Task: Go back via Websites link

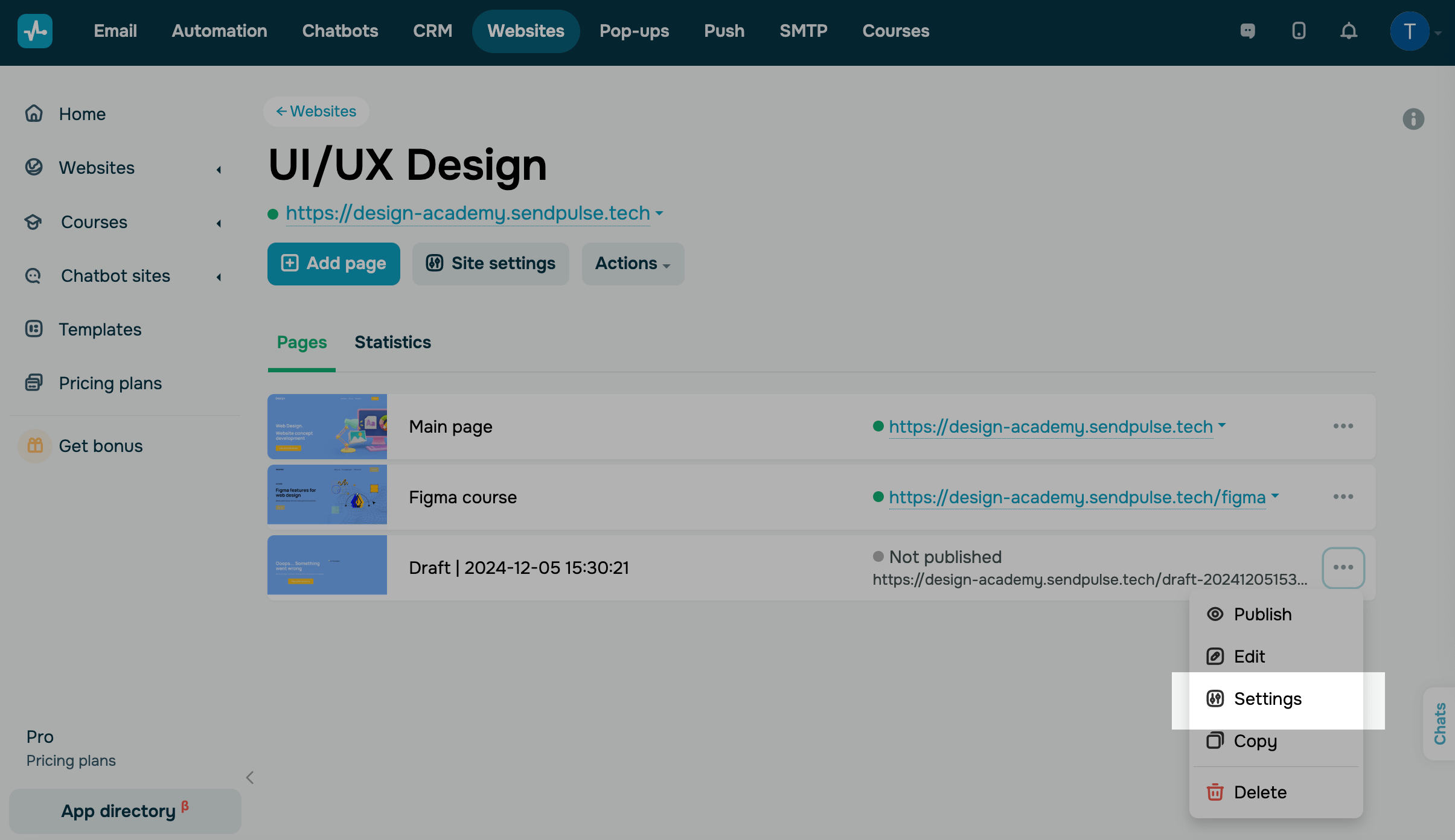Action: coord(316,112)
